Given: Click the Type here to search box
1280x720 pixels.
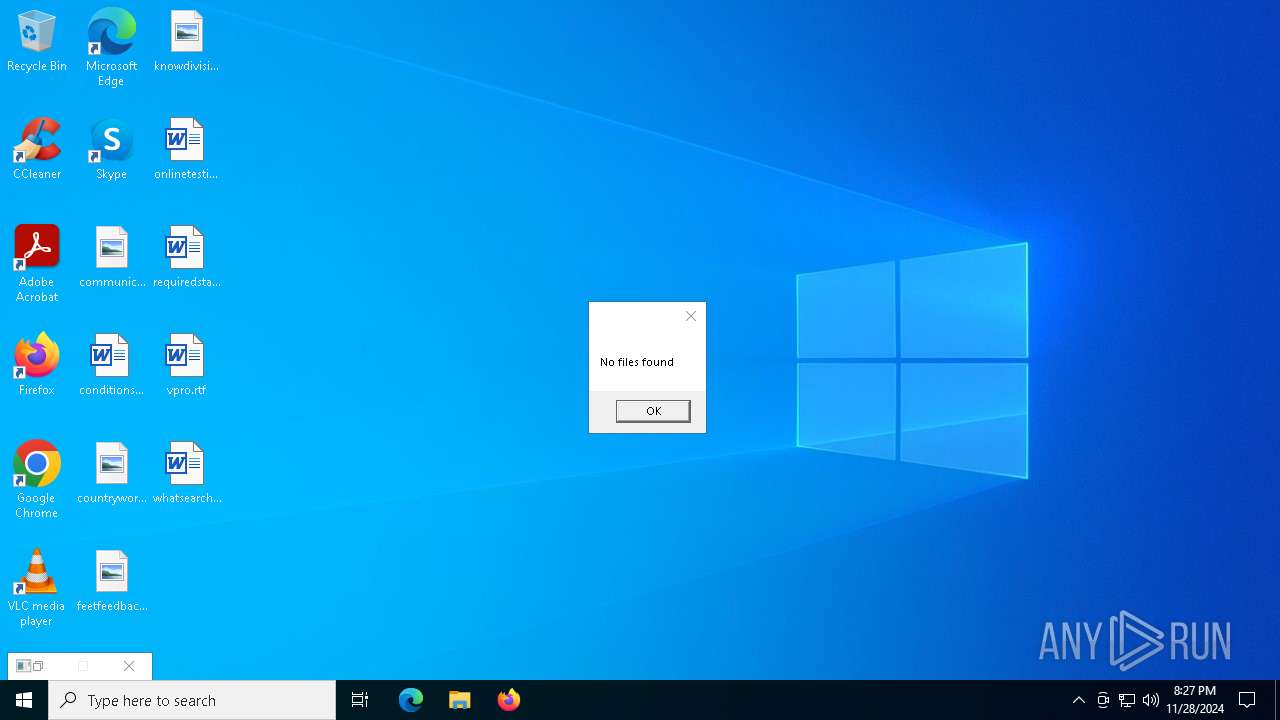Looking at the screenshot, I should click(x=192, y=700).
